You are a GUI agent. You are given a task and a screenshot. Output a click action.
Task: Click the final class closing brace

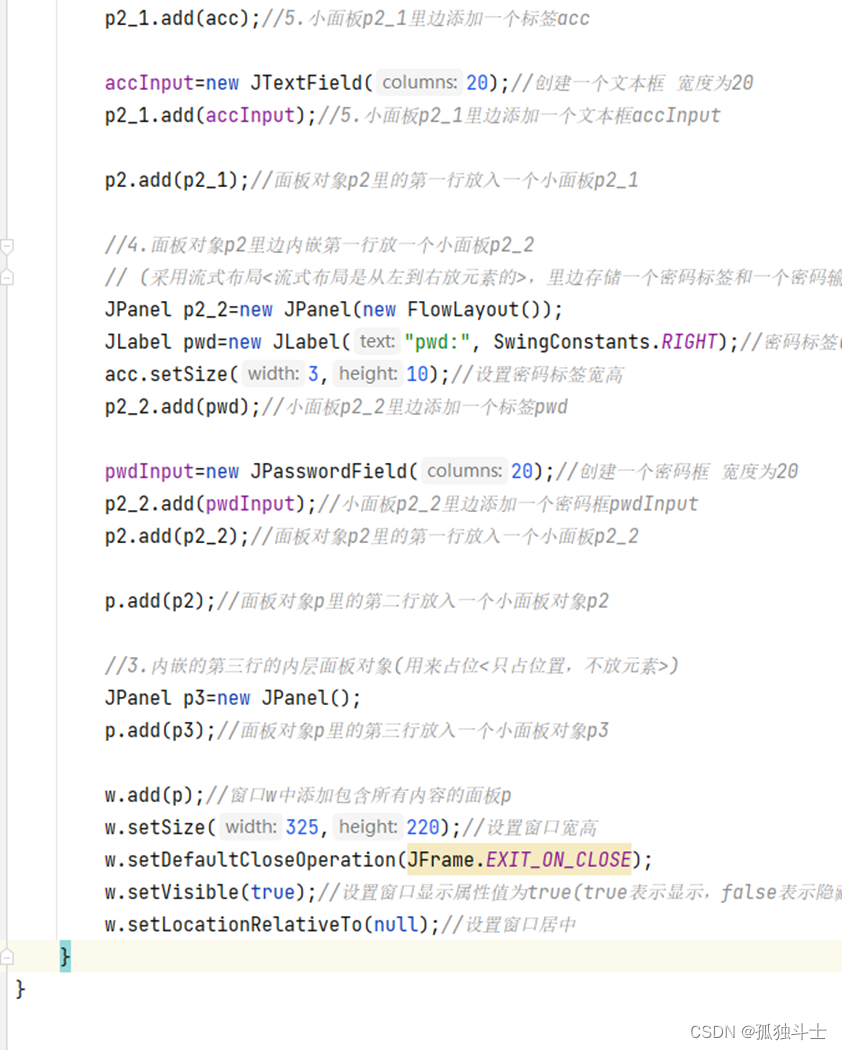(20, 989)
